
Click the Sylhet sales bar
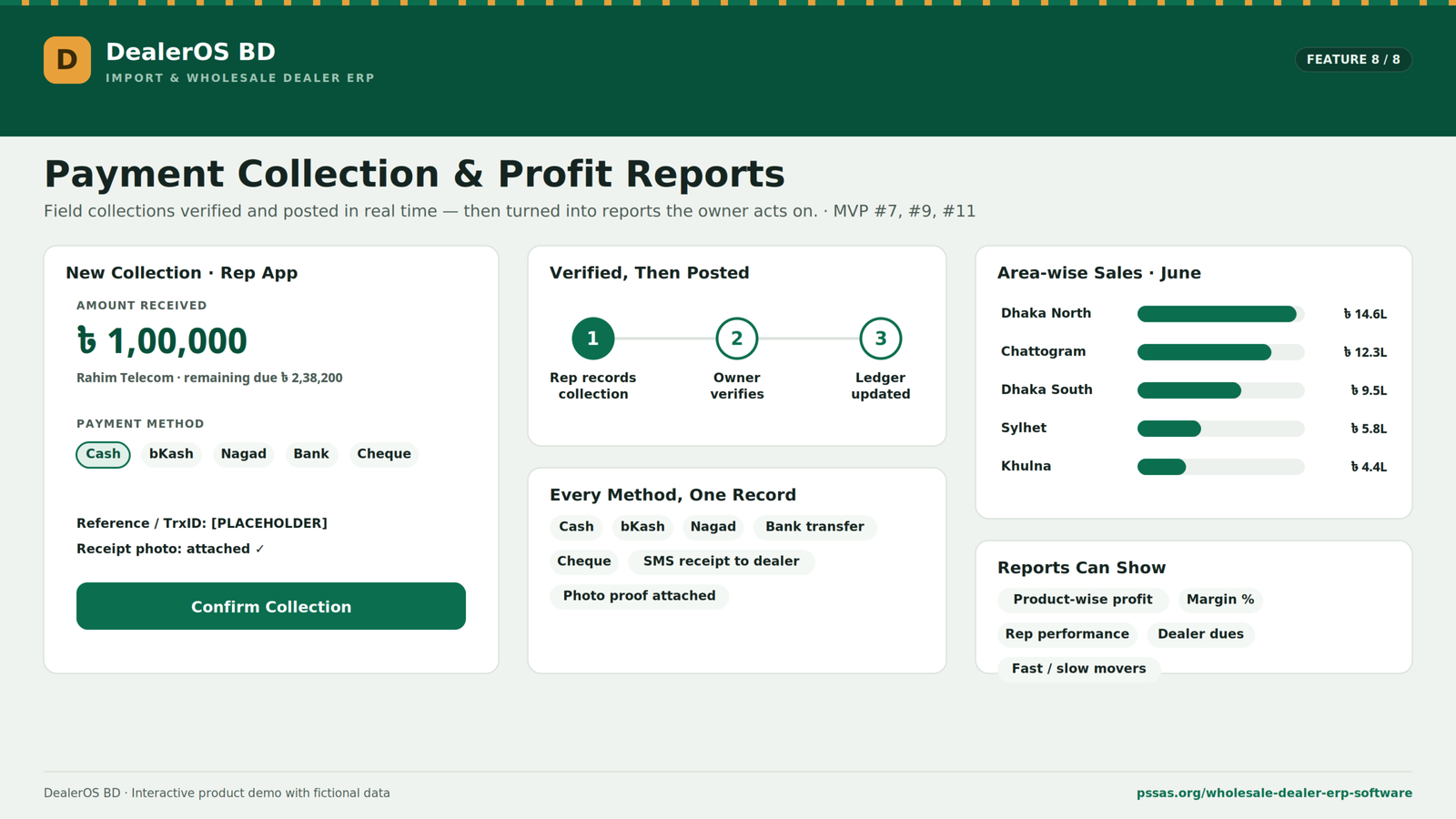(1220, 429)
